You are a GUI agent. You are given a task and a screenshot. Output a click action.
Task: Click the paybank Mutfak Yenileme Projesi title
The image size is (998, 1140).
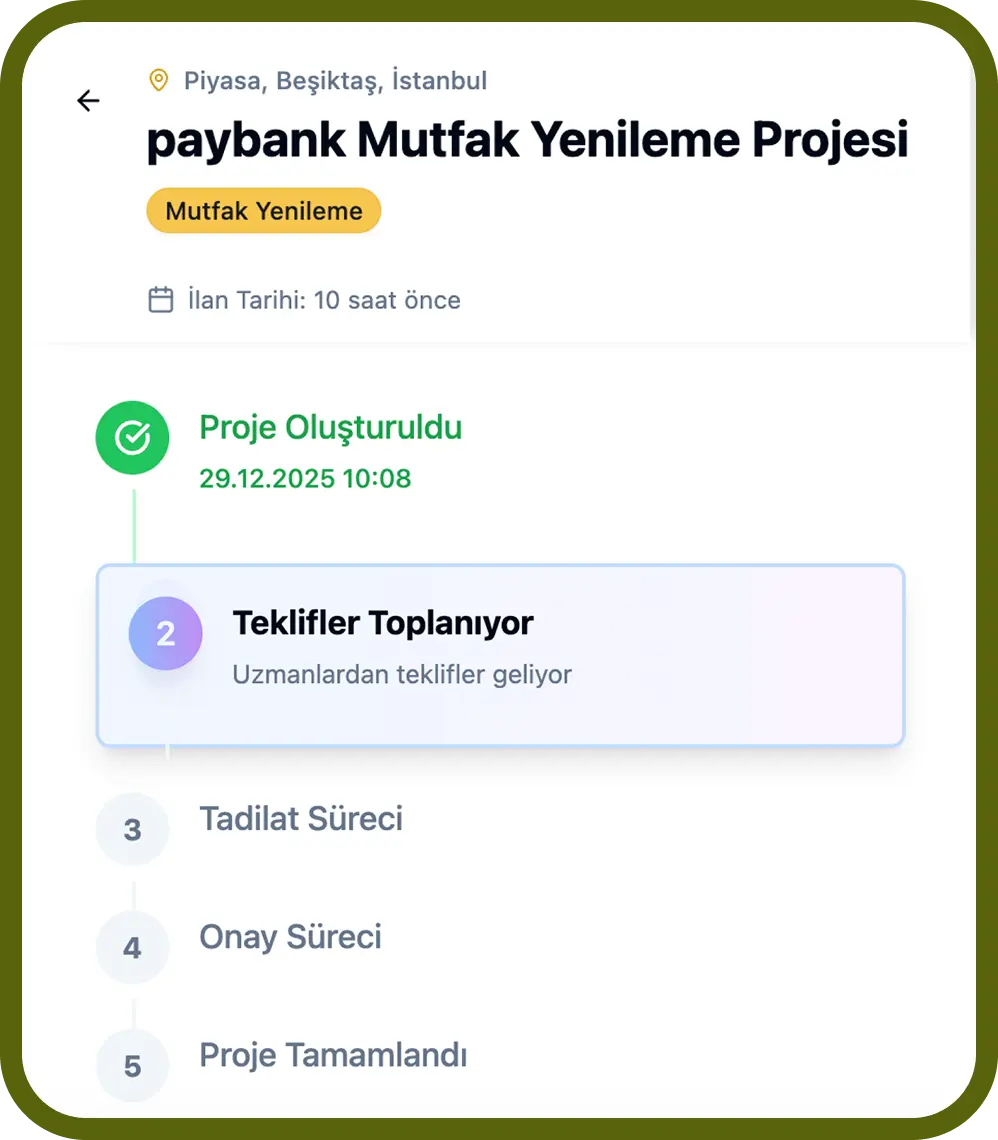point(527,141)
